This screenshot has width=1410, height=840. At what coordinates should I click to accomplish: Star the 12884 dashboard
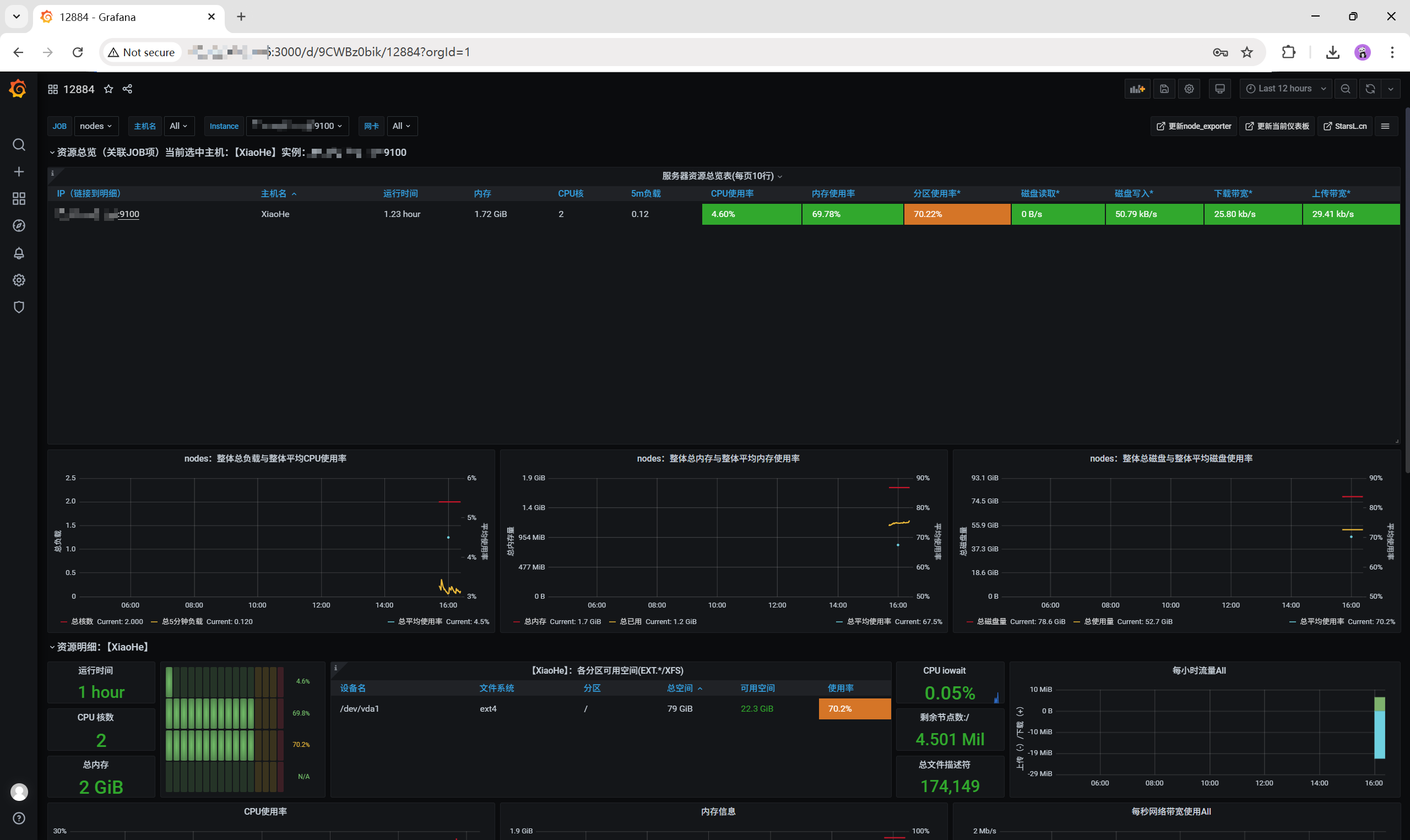[x=109, y=89]
